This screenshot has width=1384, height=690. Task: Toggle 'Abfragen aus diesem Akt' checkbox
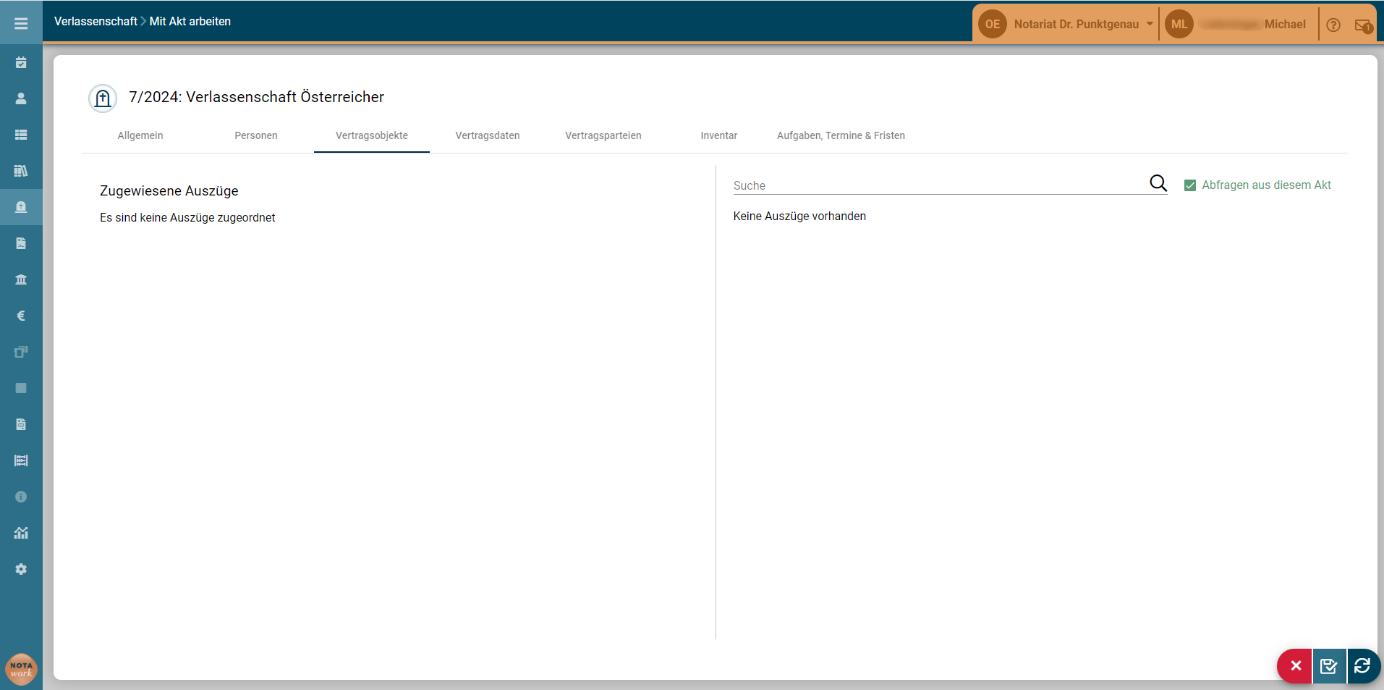coord(1190,185)
